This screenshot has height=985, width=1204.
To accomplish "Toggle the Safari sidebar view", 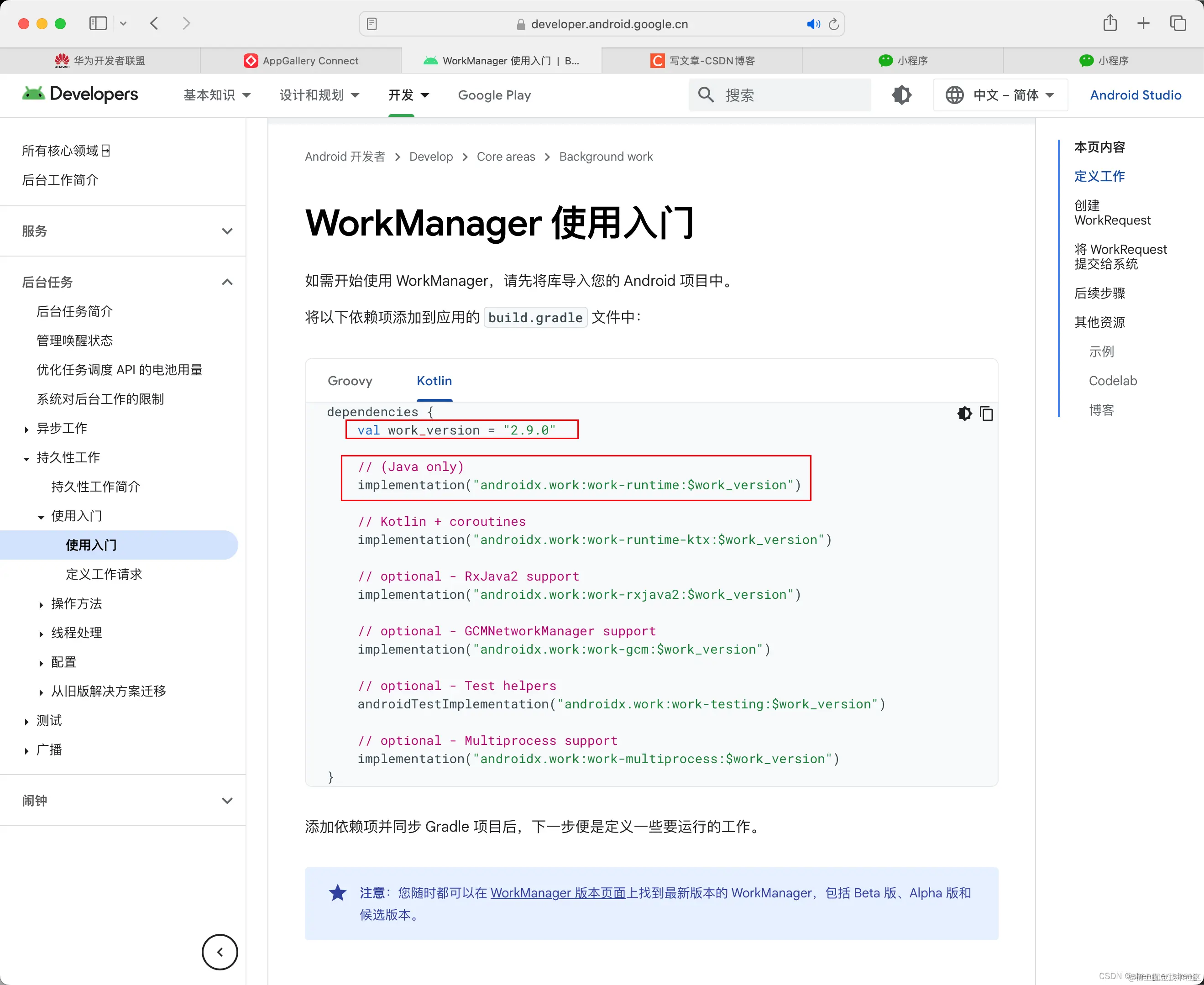I will 98,23.
